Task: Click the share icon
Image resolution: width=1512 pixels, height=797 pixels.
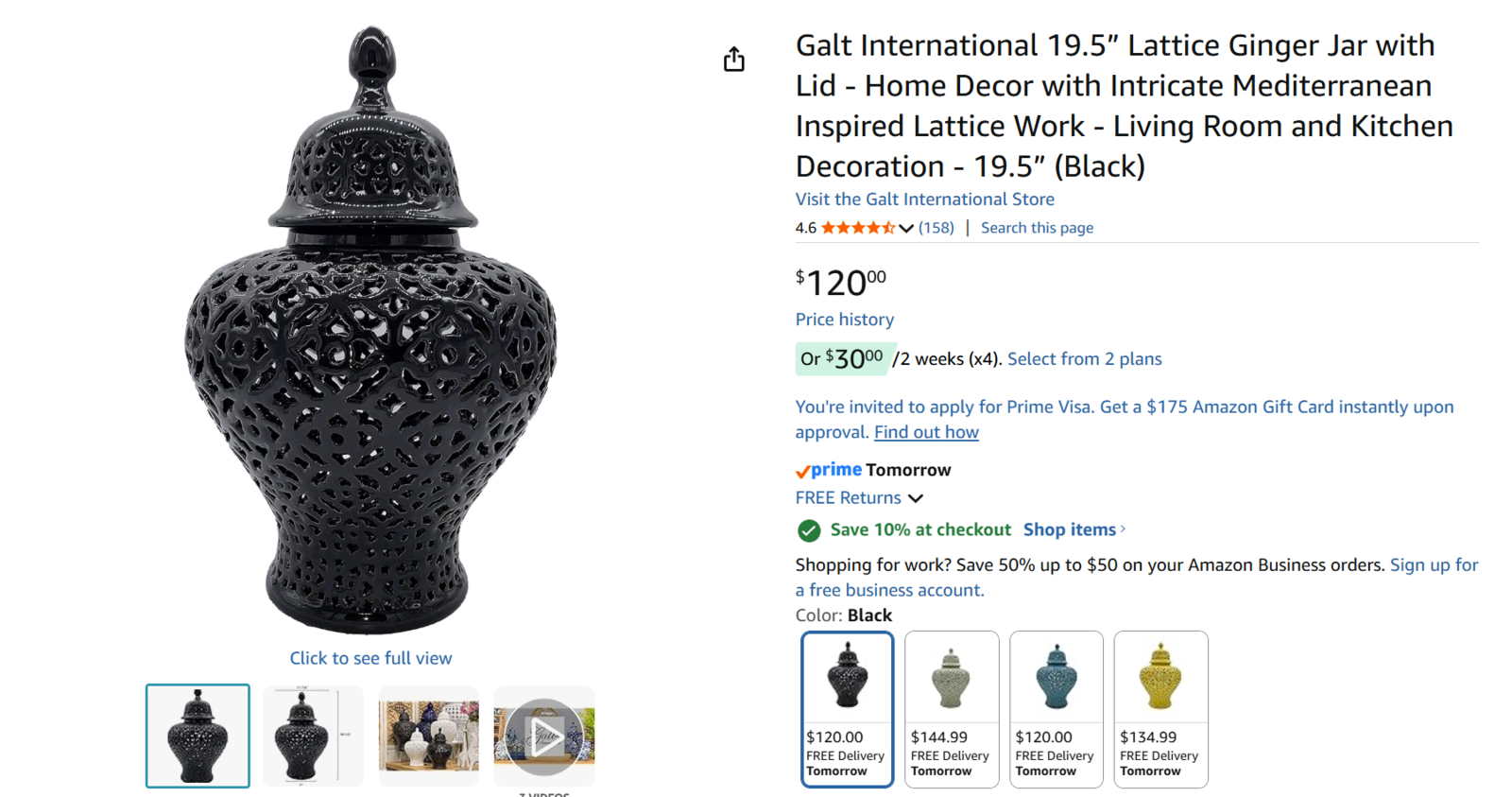Action: pyautogui.click(x=734, y=60)
